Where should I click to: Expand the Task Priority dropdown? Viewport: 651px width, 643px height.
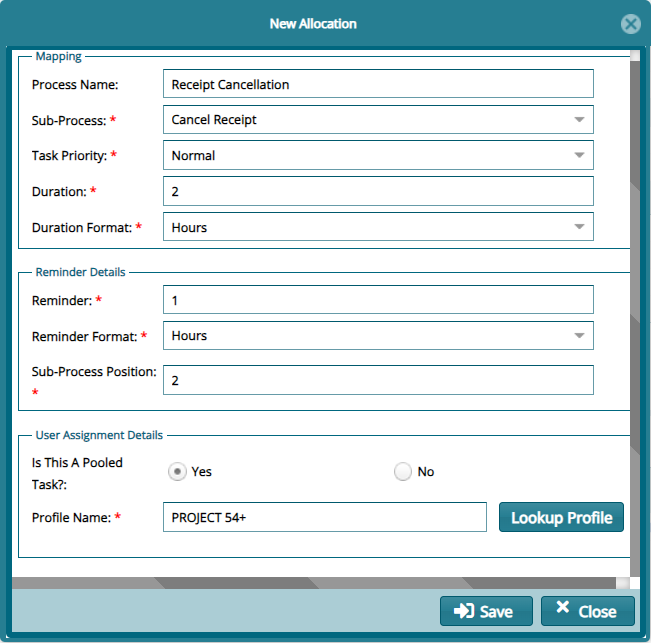378,156
